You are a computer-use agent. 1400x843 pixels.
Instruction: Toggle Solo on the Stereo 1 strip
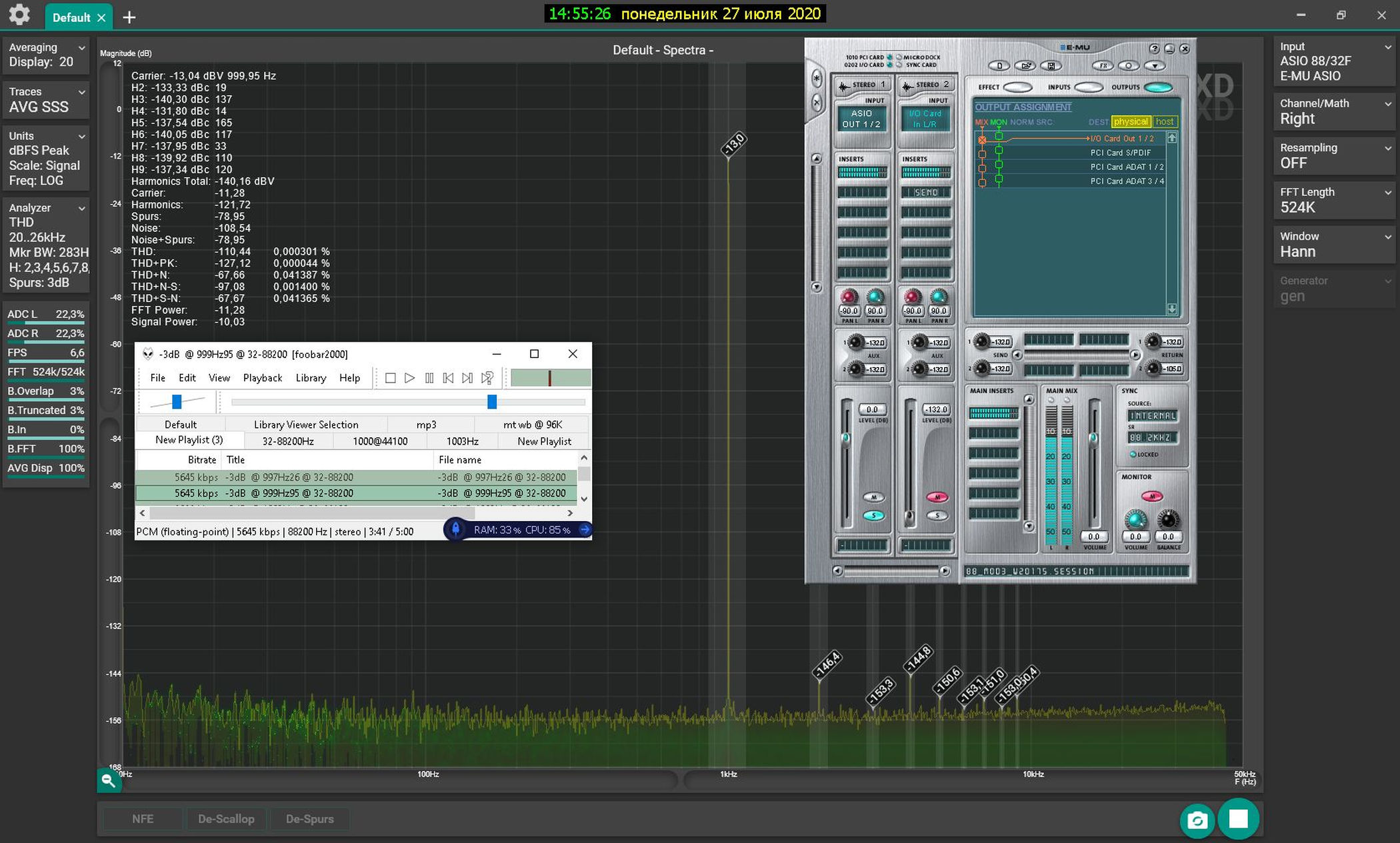tap(873, 515)
